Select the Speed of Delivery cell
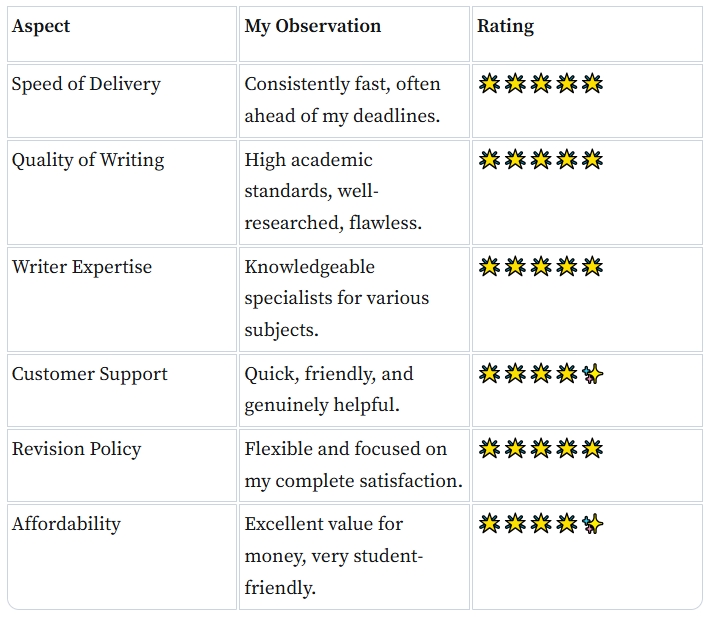The width and height of the screenshot is (707, 617). (86, 84)
